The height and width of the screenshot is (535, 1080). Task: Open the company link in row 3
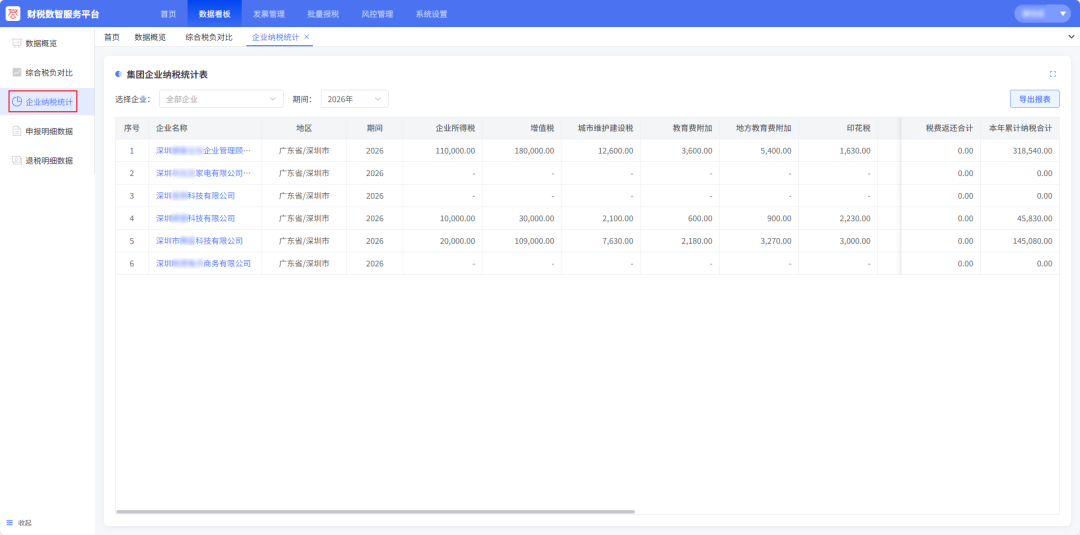pyautogui.click(x=196, y=196)
